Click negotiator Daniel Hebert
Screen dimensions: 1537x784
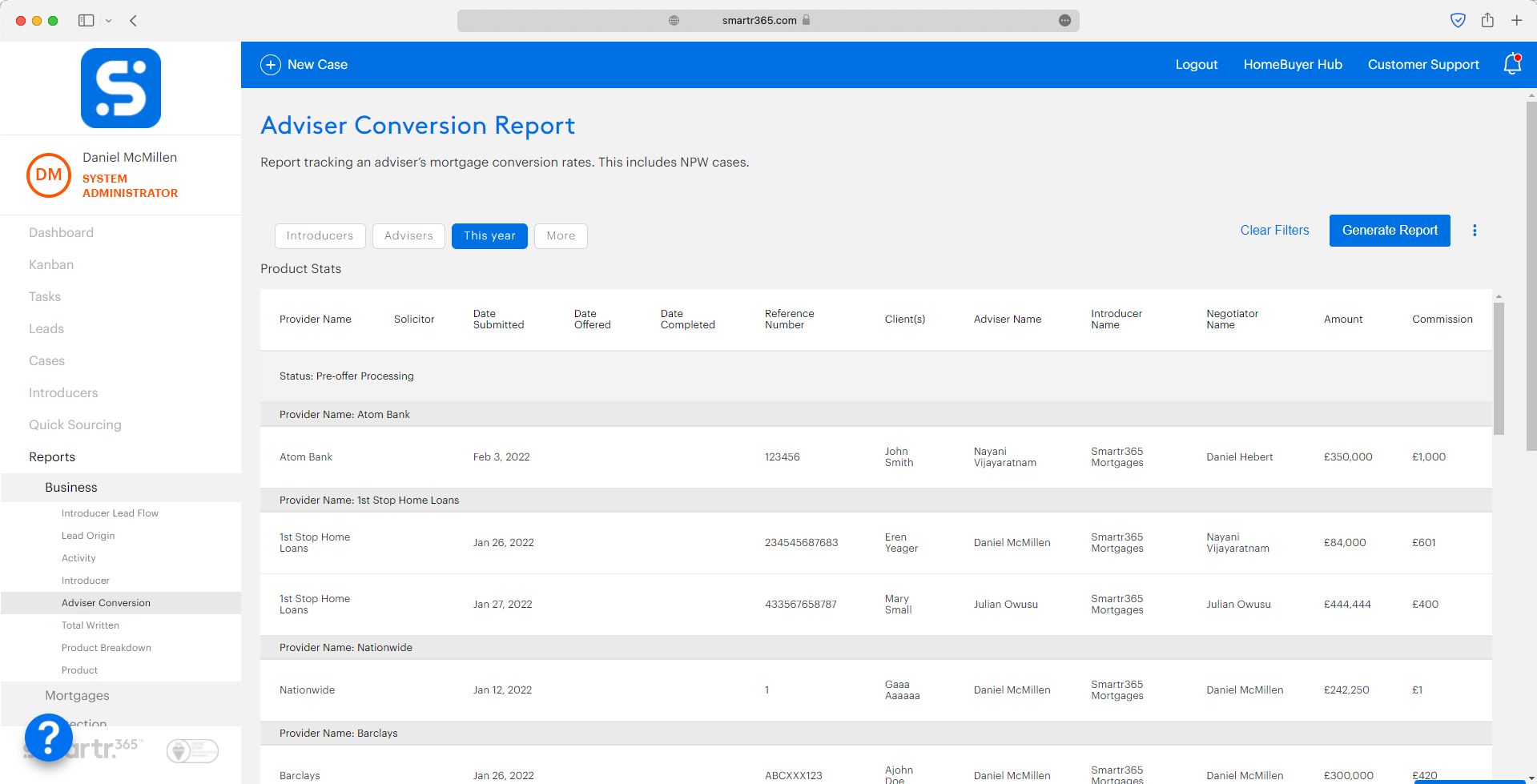point(1239,457)
